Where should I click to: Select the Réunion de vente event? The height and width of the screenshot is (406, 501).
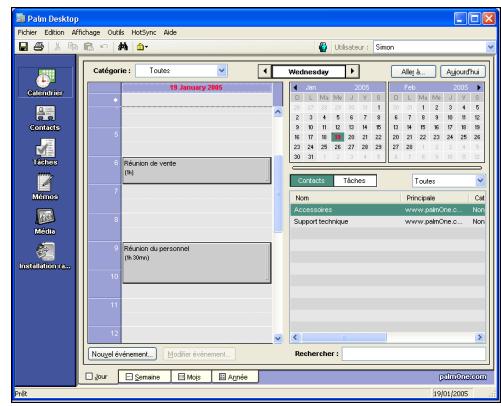click(x=197, y=170)
